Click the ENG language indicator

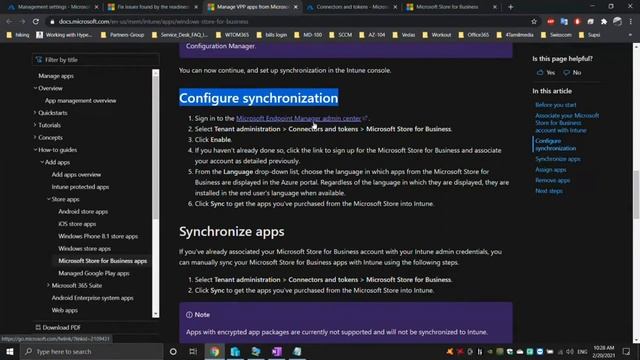click(x=582, y=351)
